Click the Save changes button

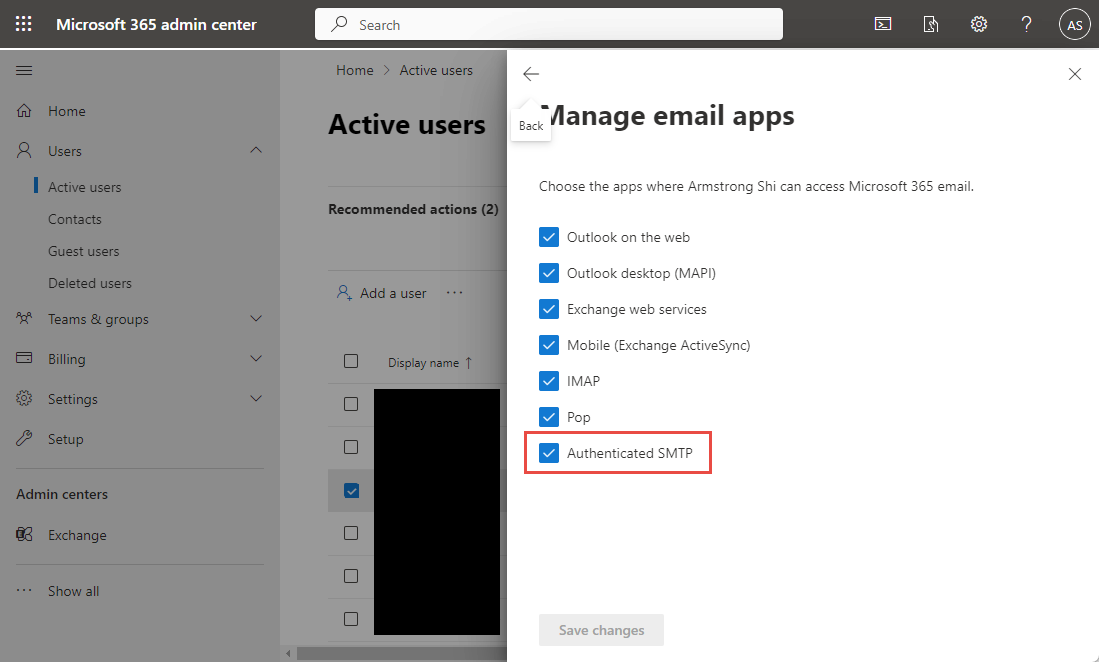click(601, 630)
